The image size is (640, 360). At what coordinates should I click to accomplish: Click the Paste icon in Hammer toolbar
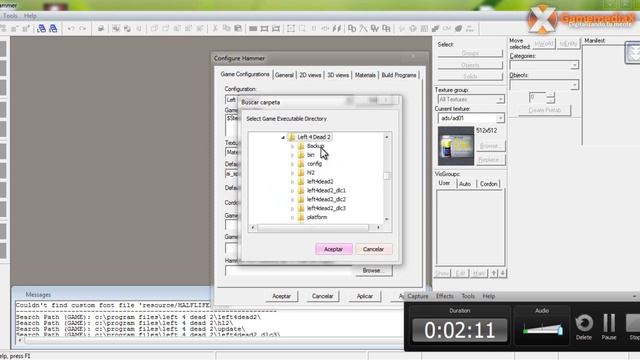pyautogui.click(x=238, y=29)
